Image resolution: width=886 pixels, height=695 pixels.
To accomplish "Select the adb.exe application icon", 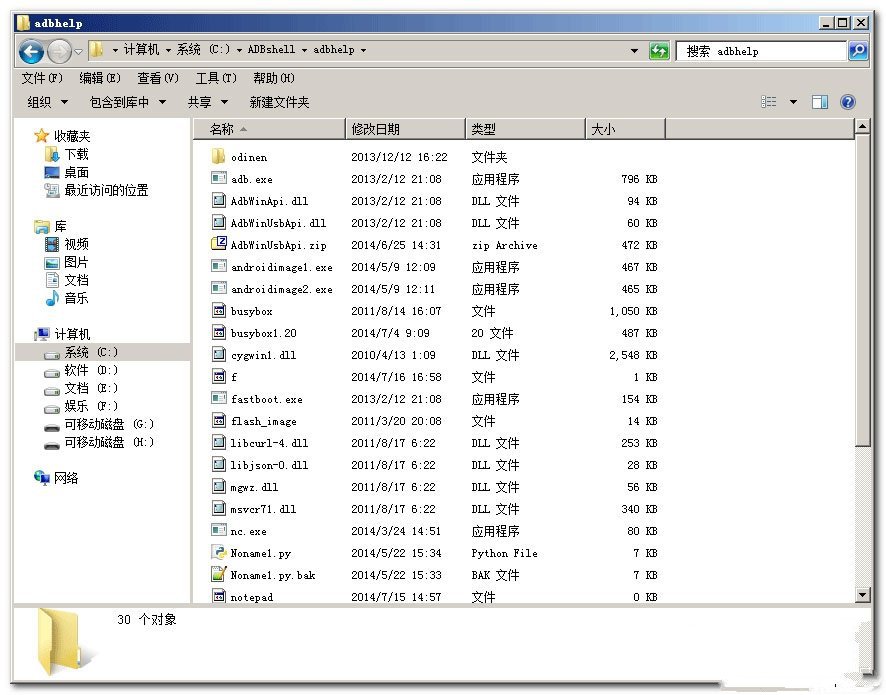I will pos(219,179).
